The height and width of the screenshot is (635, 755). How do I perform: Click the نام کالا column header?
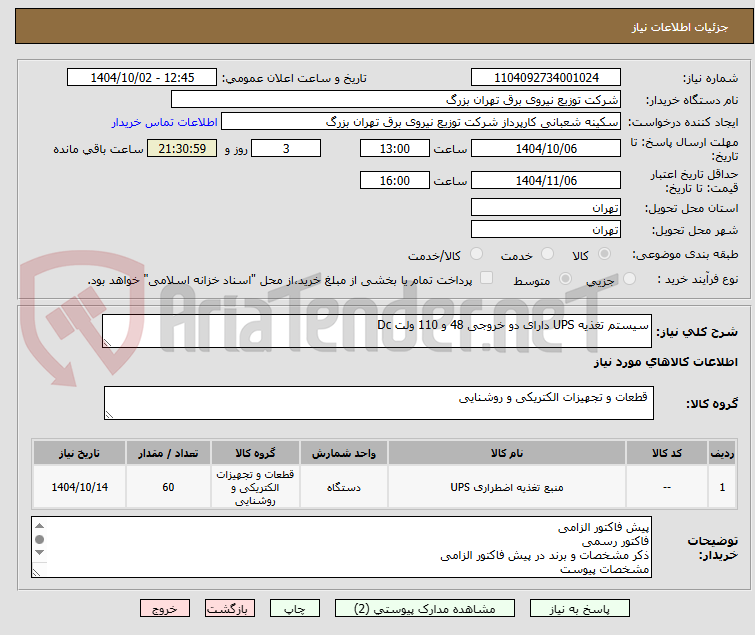click(507, 453)
